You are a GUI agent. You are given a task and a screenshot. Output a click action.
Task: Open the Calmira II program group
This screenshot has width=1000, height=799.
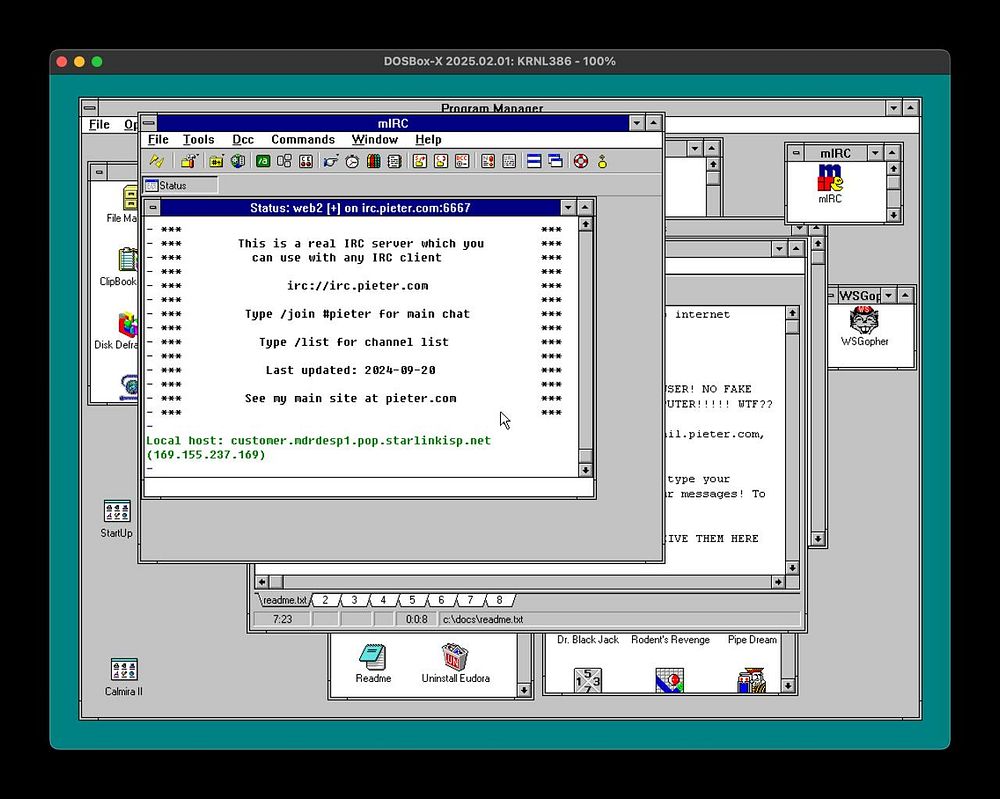tap(124, 670)
